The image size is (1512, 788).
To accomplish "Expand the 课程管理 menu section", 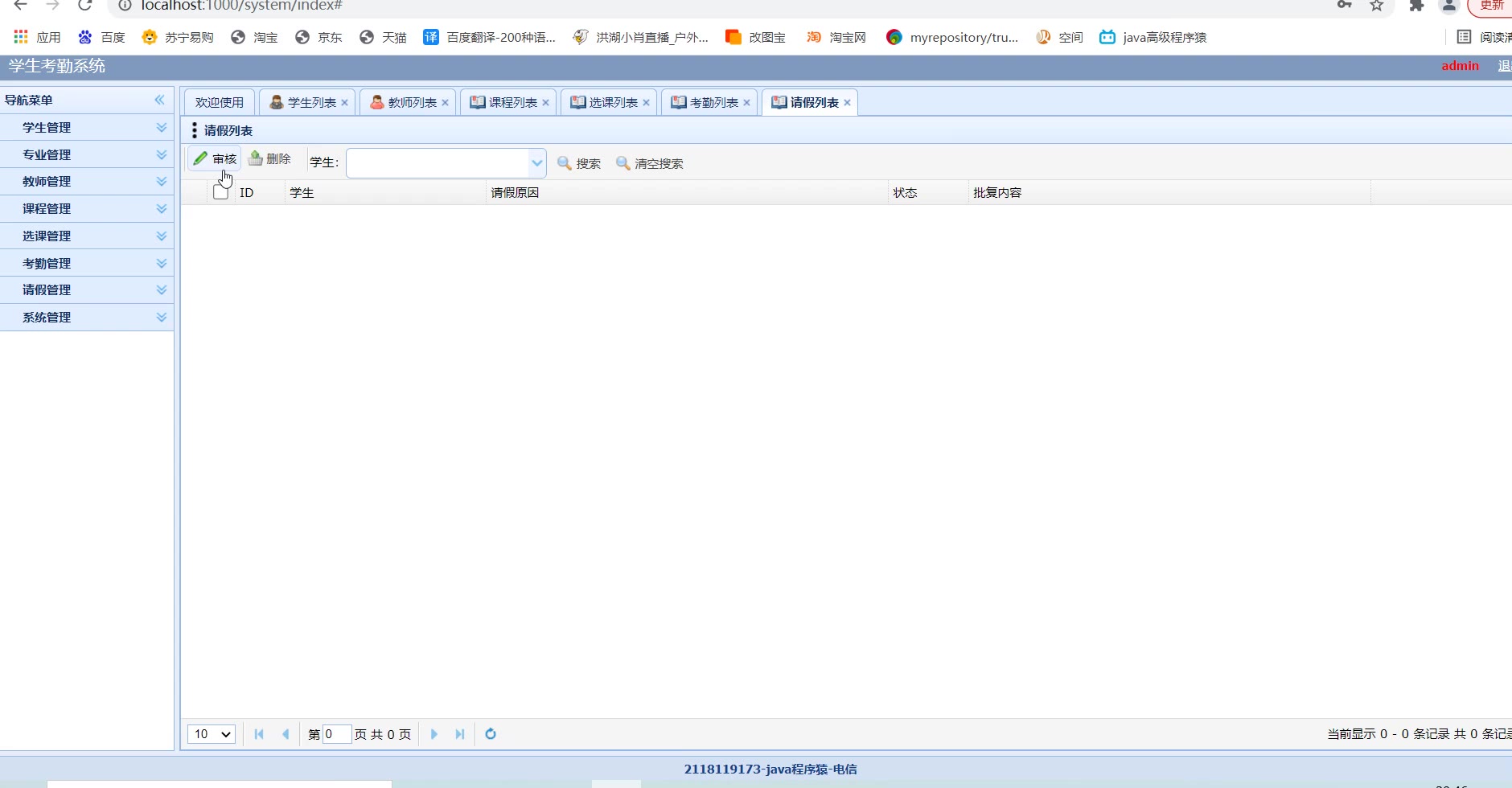I will coord(87,208).
